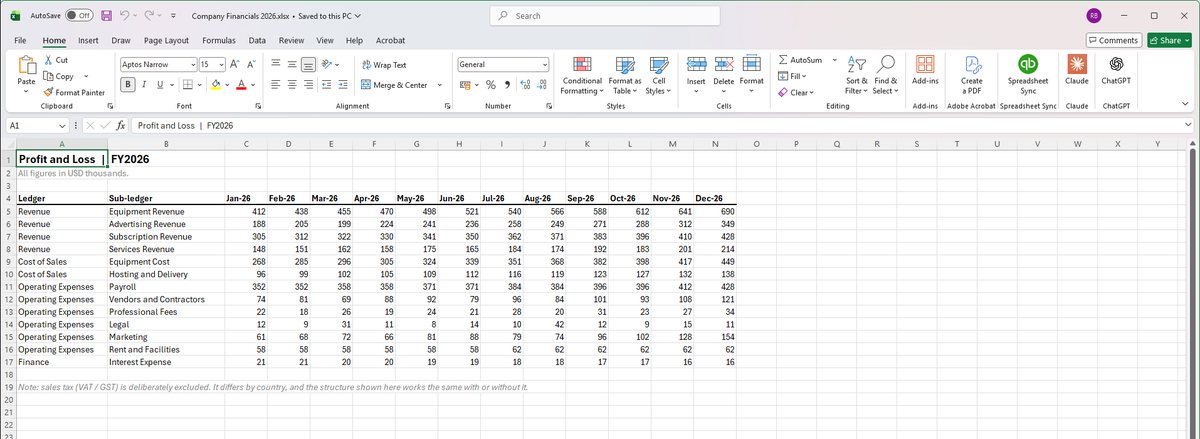
Task: Toggle Italic formatting
Action: pos(144,85)
